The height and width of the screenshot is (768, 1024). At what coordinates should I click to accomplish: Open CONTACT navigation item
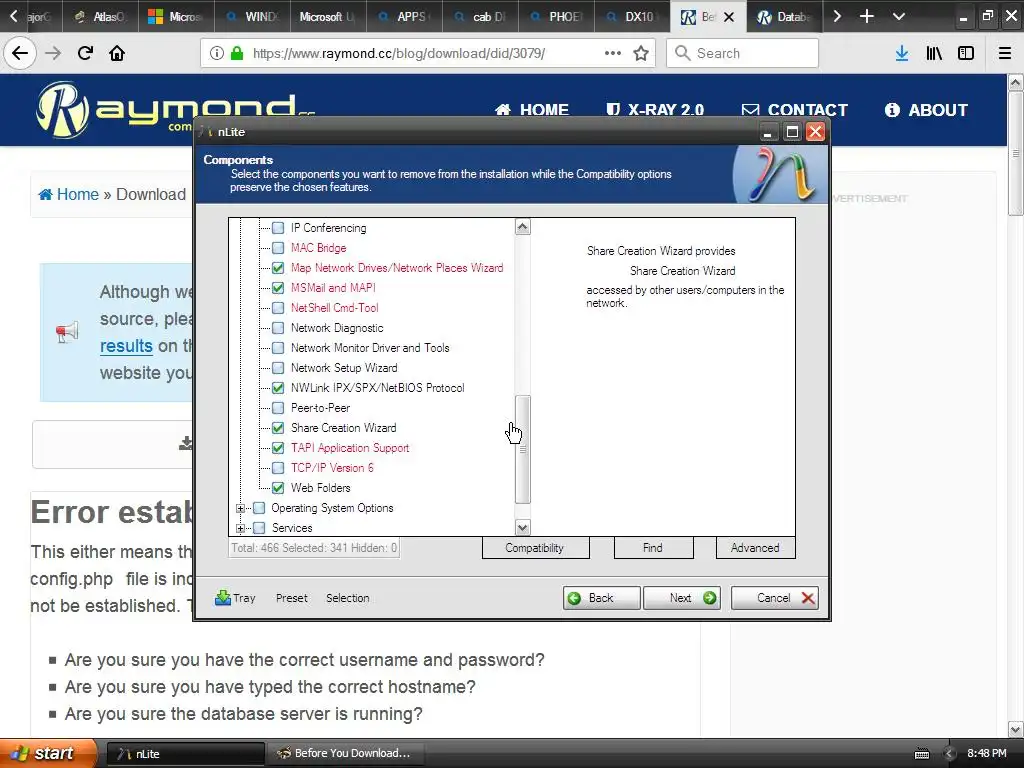pos(795,110)
